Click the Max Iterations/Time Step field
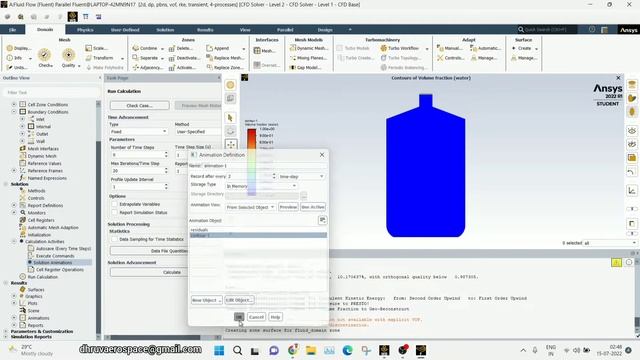The height and width of the screenshot is (360, 640). (138, 171)
